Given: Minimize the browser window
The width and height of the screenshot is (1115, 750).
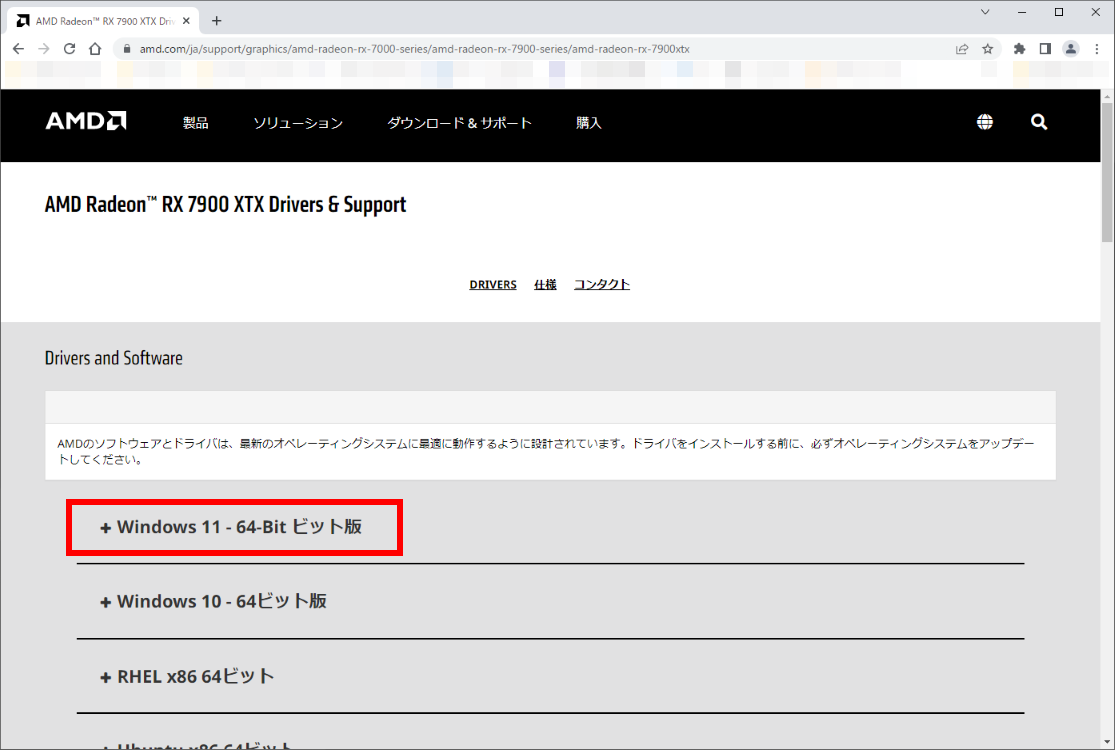Looking at the screenshot, I should click(1022, 12).
